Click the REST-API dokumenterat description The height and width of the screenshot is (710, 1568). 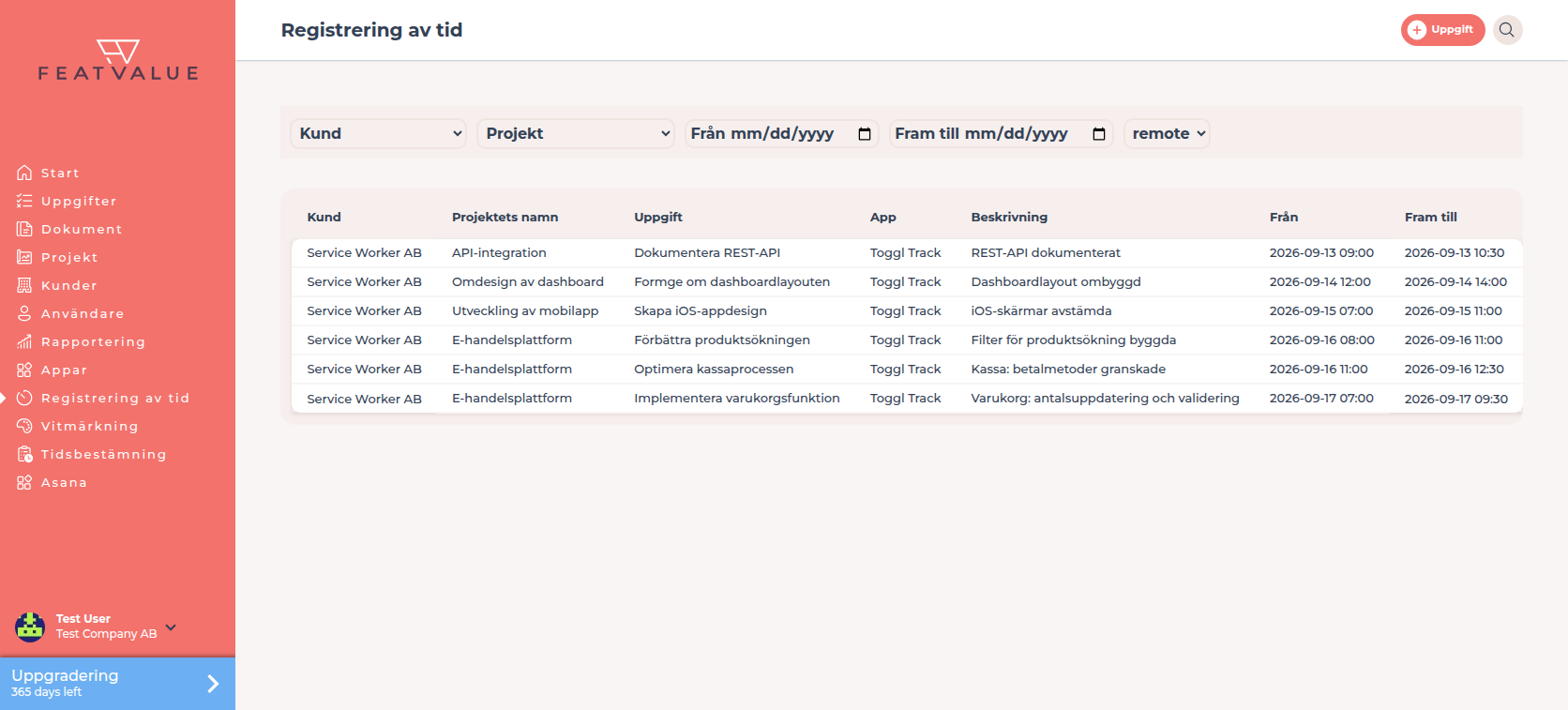[x=1046, y=252]
